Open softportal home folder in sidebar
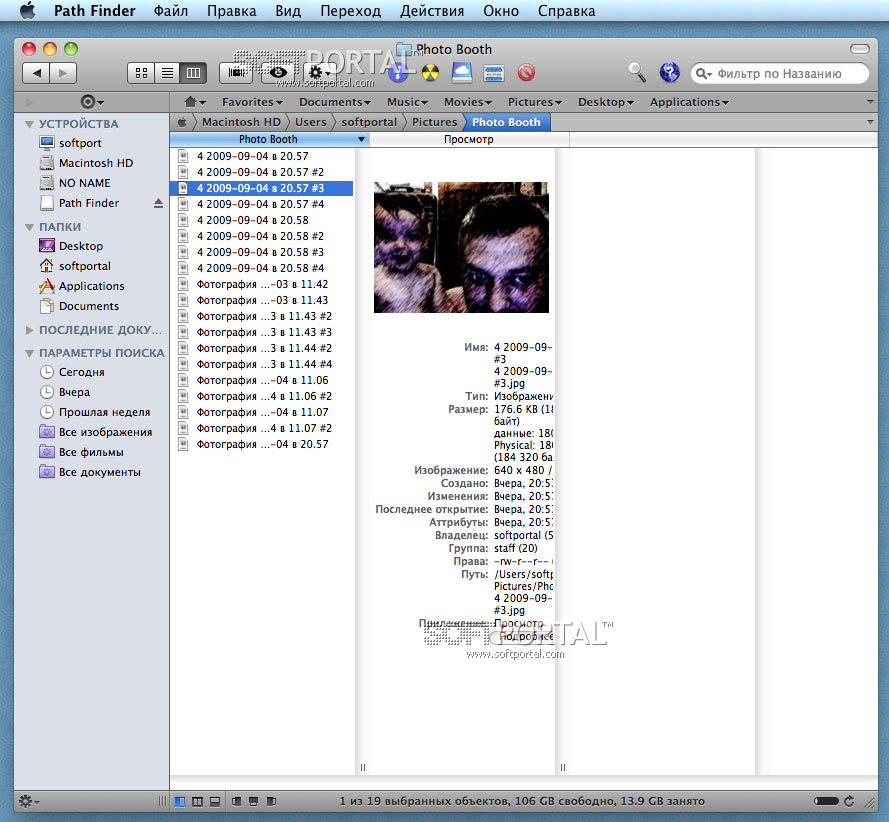The width and height of the screenshot is (889, 822). [x=84, y=266]
